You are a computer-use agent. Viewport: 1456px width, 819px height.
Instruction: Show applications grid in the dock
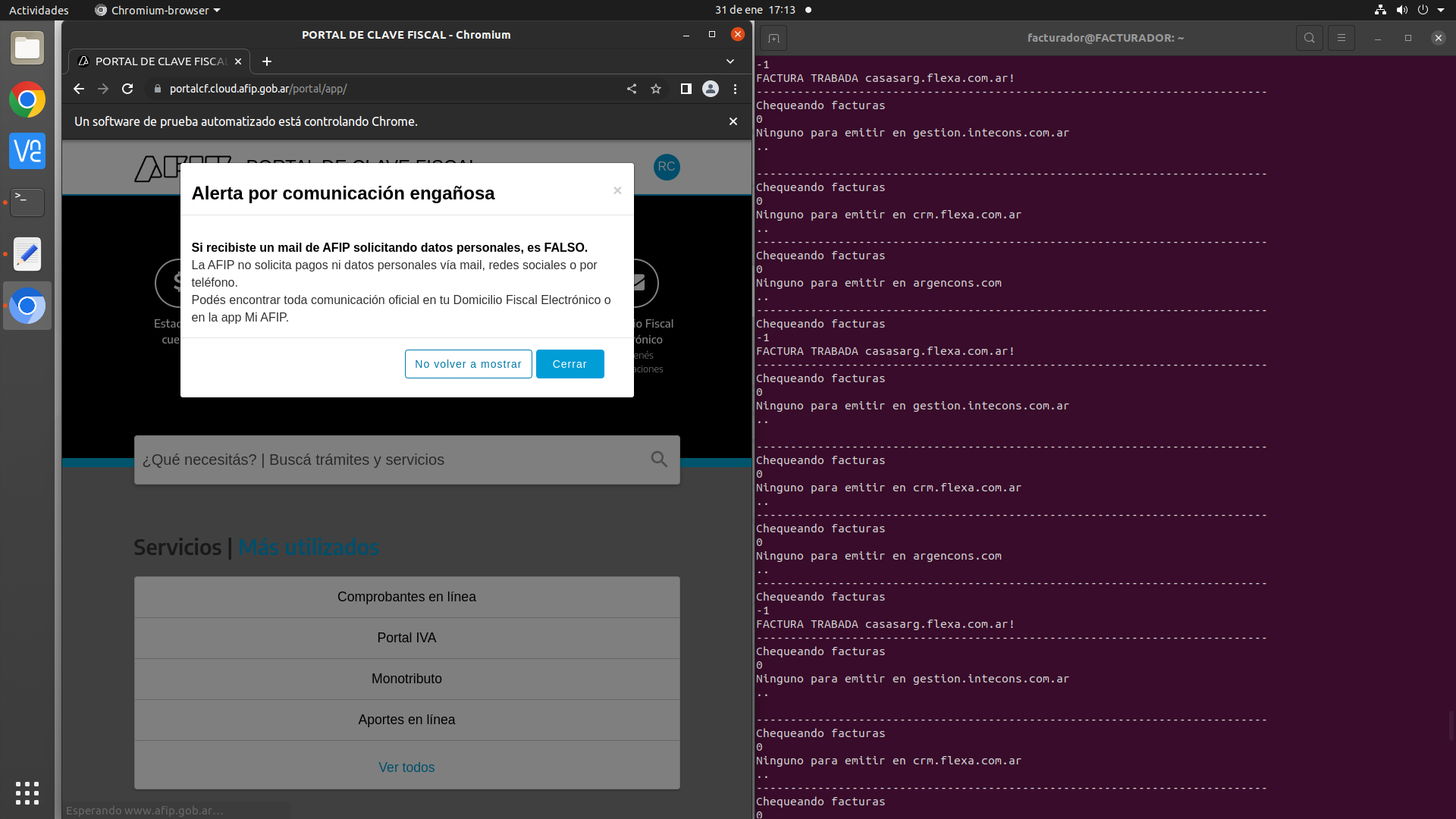pos(27,792)
